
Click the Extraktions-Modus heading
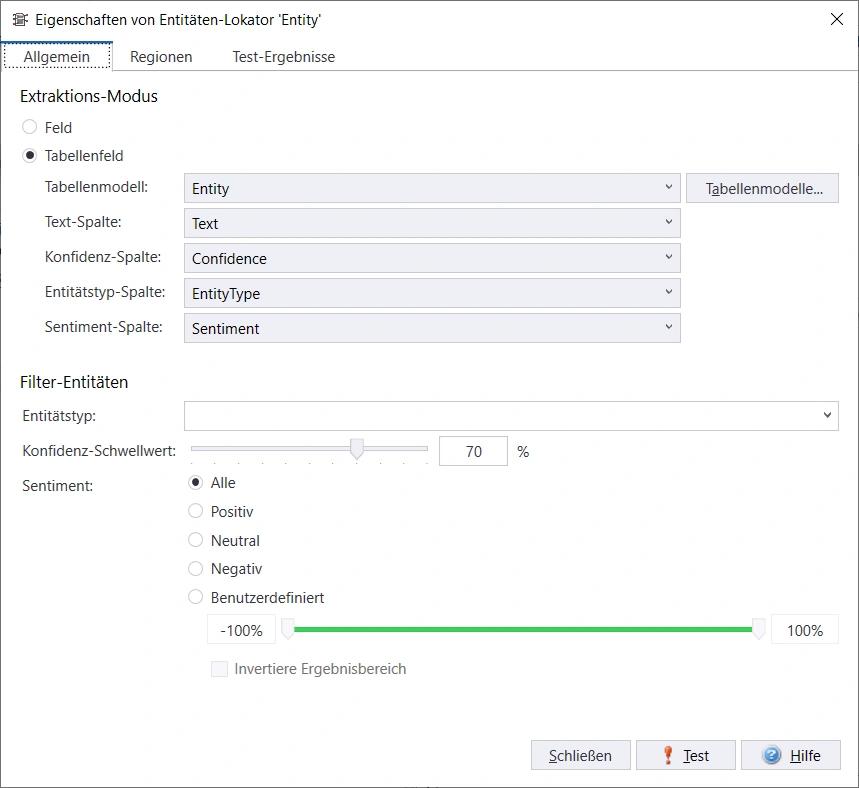89,96
